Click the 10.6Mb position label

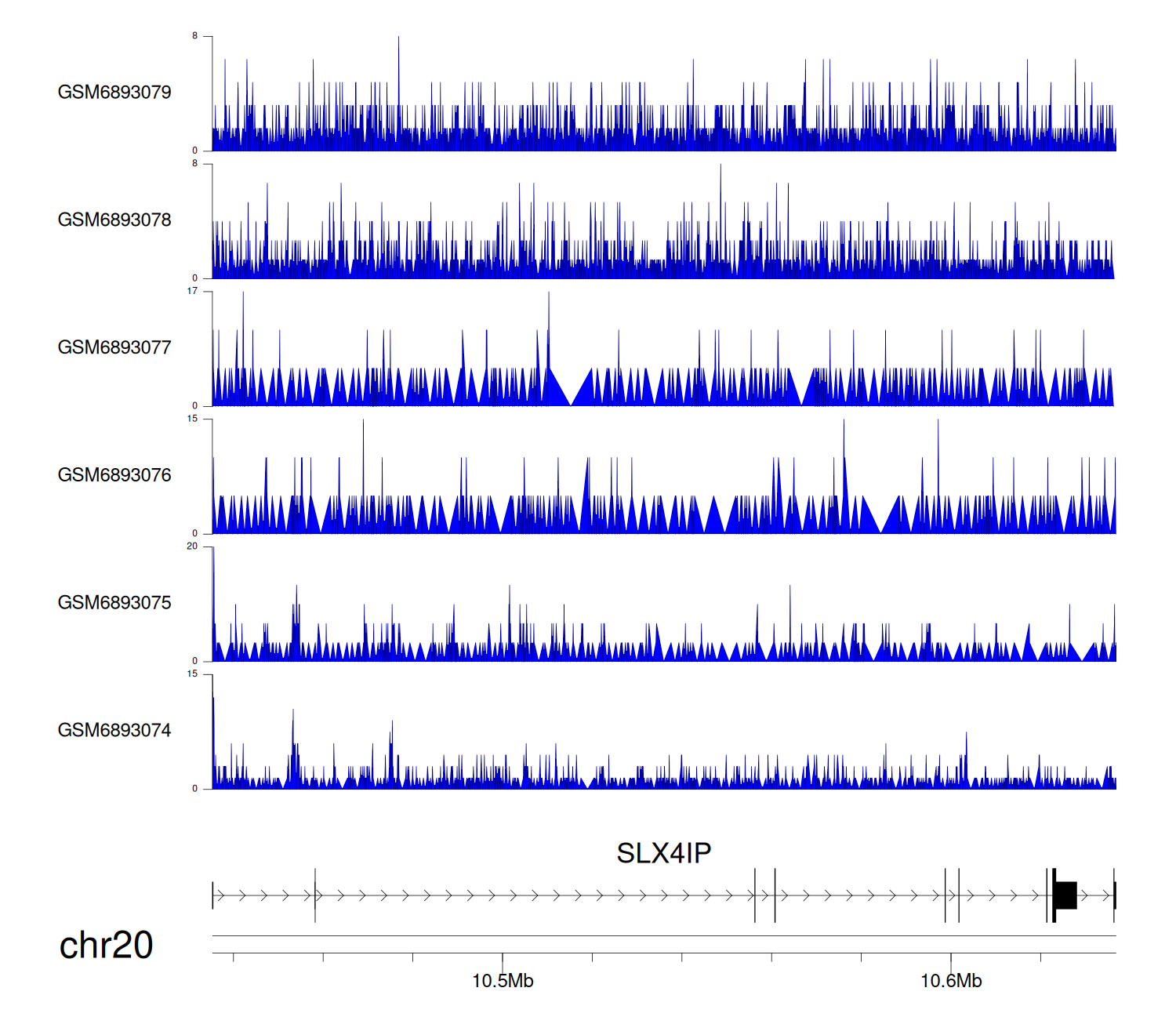(x=951, y=981)
